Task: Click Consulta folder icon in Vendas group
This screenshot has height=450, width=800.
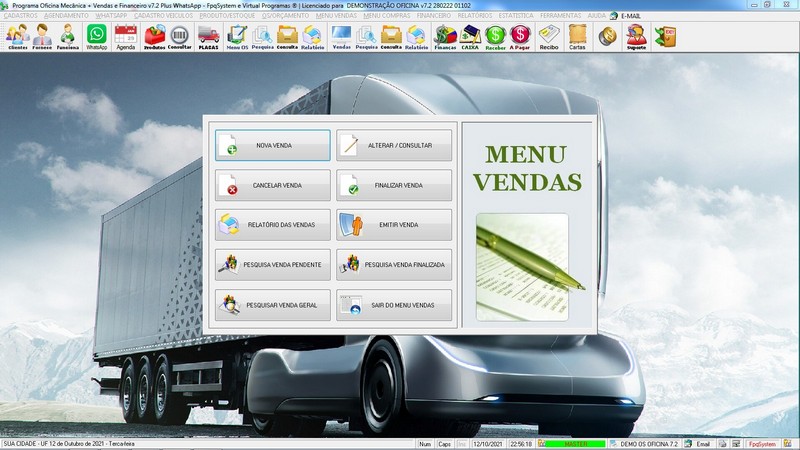Action: (391, 37)
